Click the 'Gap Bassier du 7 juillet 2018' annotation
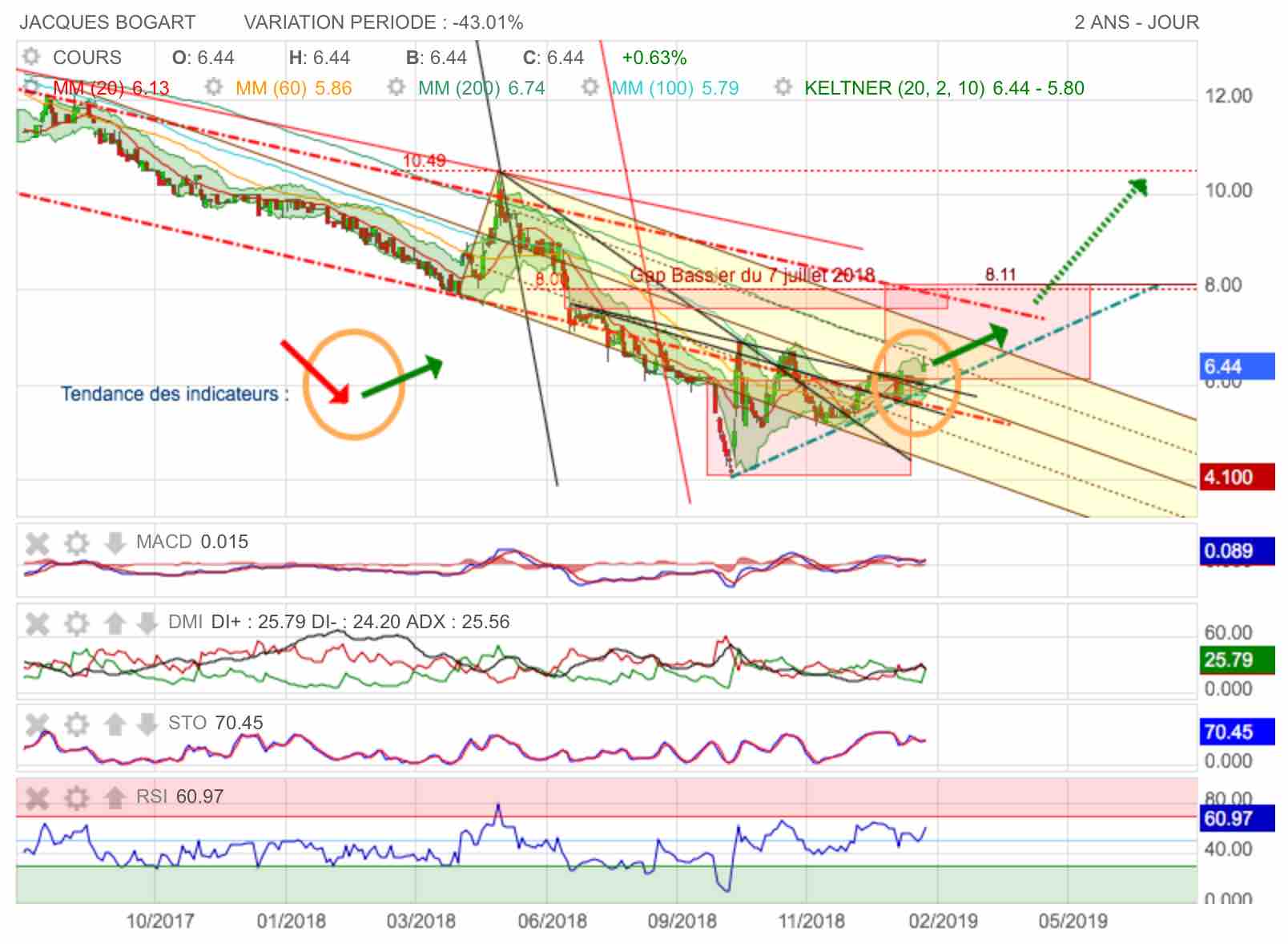Viewport: 1288px width, 944px height. coord(752,276)
